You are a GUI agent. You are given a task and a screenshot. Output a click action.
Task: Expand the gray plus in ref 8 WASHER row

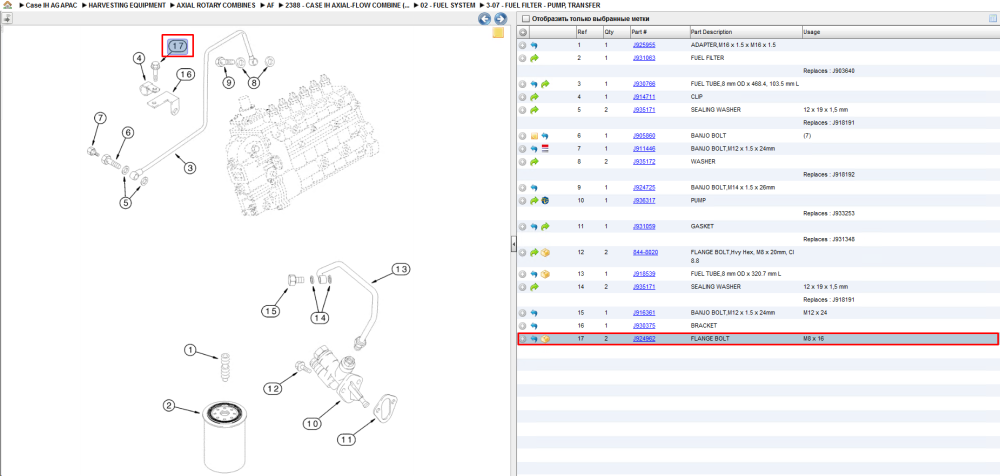523,161
